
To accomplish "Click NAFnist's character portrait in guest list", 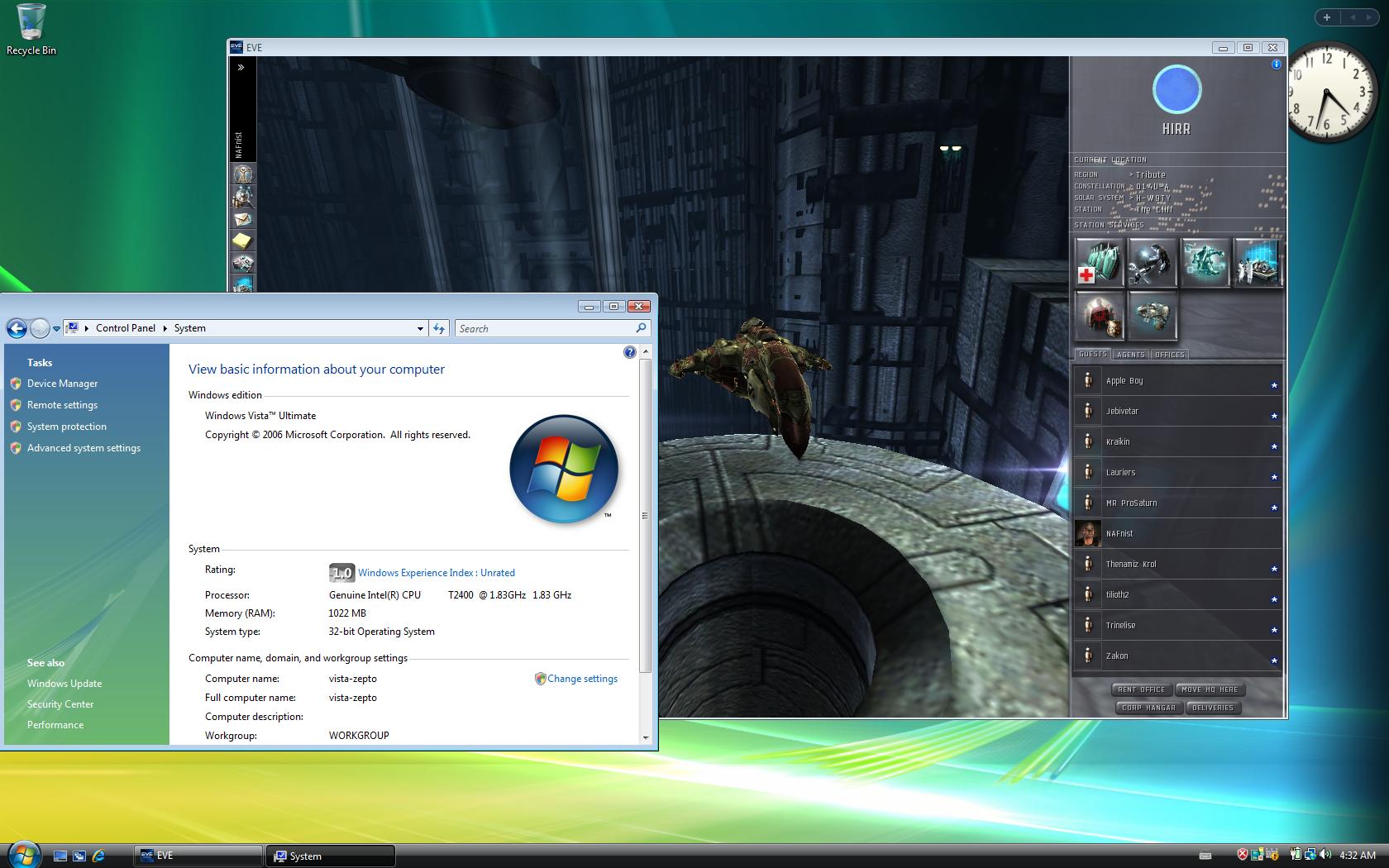I will pyautogui.click(x=1088, y=533).
